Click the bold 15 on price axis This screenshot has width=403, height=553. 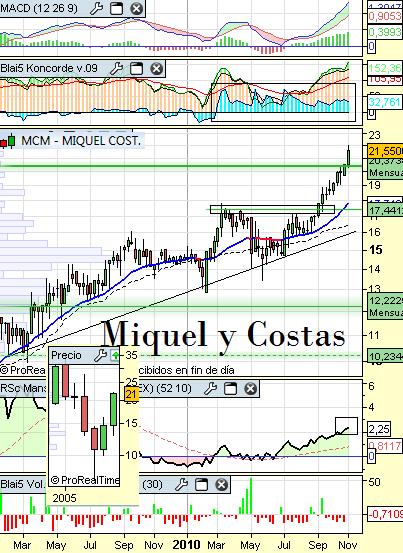[x=376, y=250]
